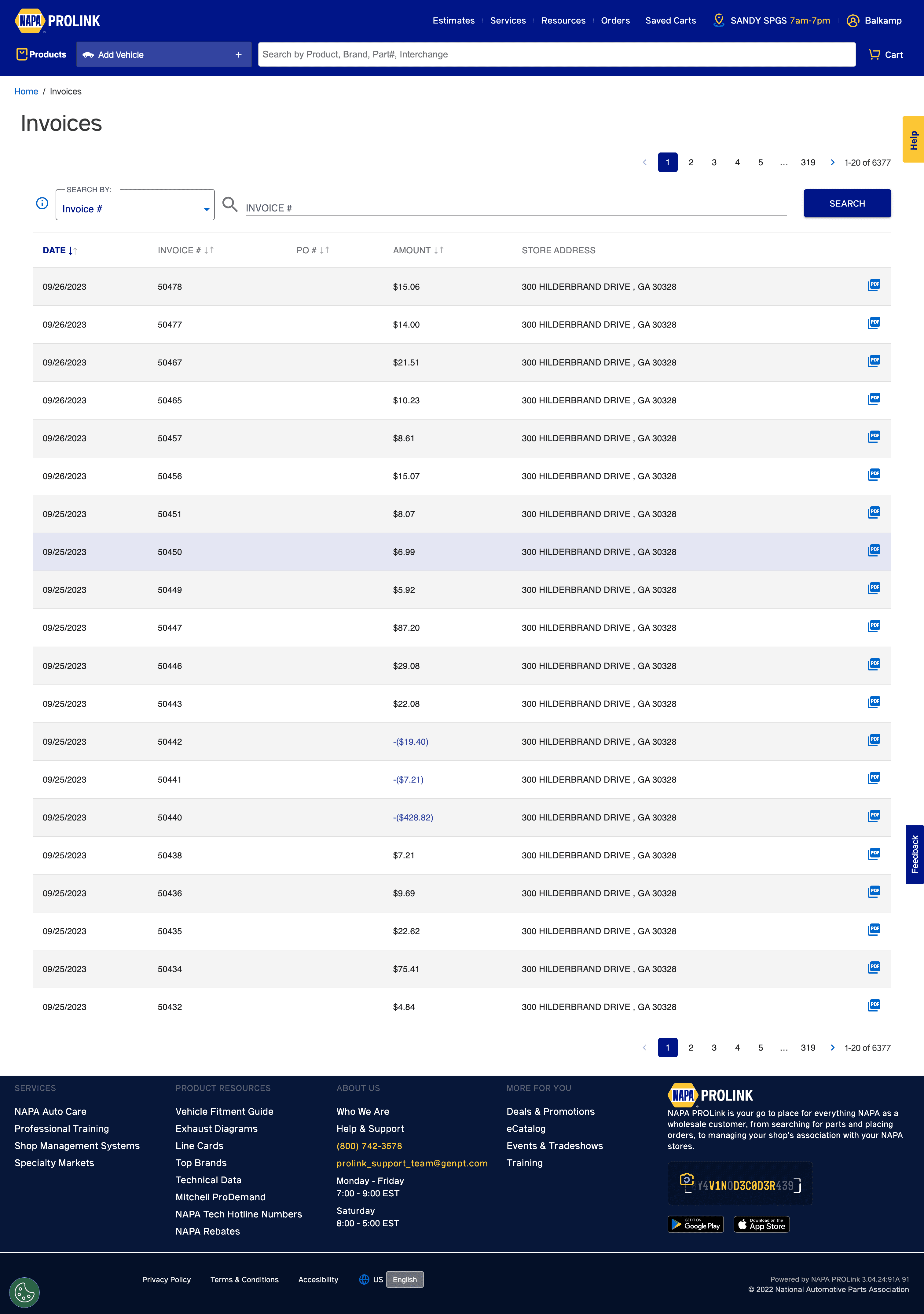This screenshot has height=1314, width=924.
Task: Open NAPA Rebates link
Action: coord(208,1231)
